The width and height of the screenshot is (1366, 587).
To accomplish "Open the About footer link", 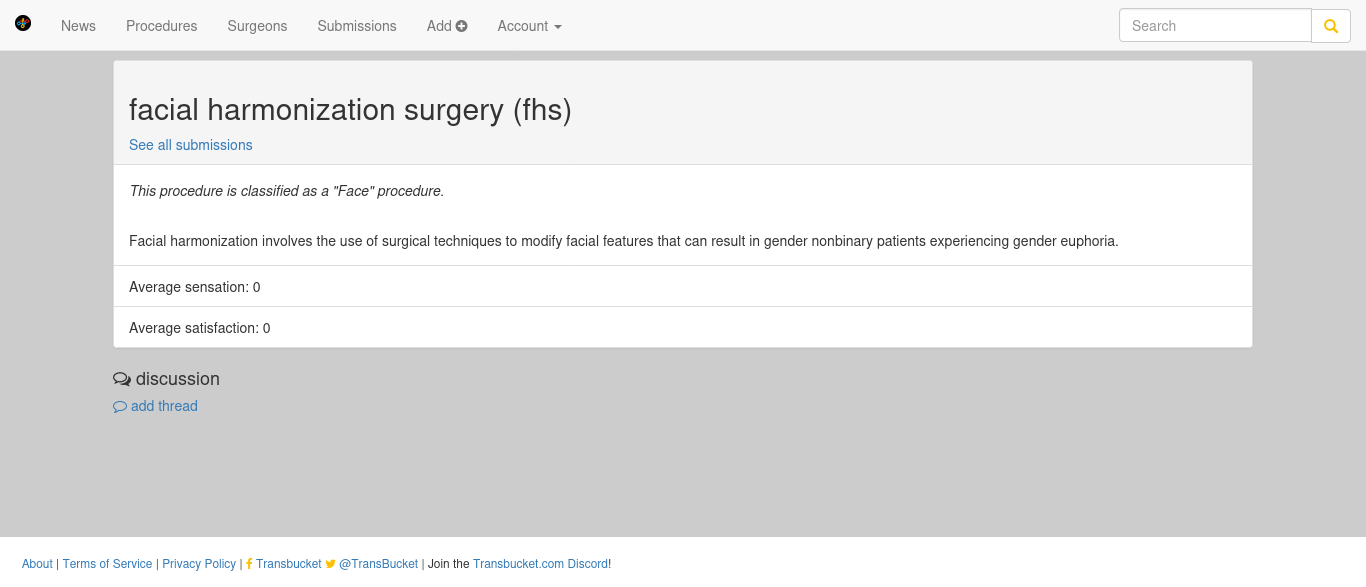I will pyautogui.click(x=37, y=564).
